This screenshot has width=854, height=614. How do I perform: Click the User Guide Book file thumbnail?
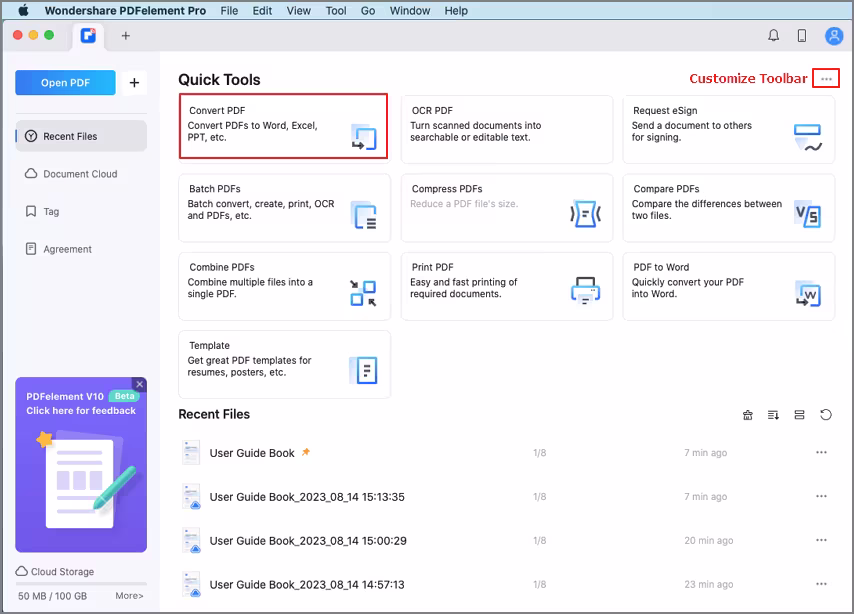[x=191, y=453]
